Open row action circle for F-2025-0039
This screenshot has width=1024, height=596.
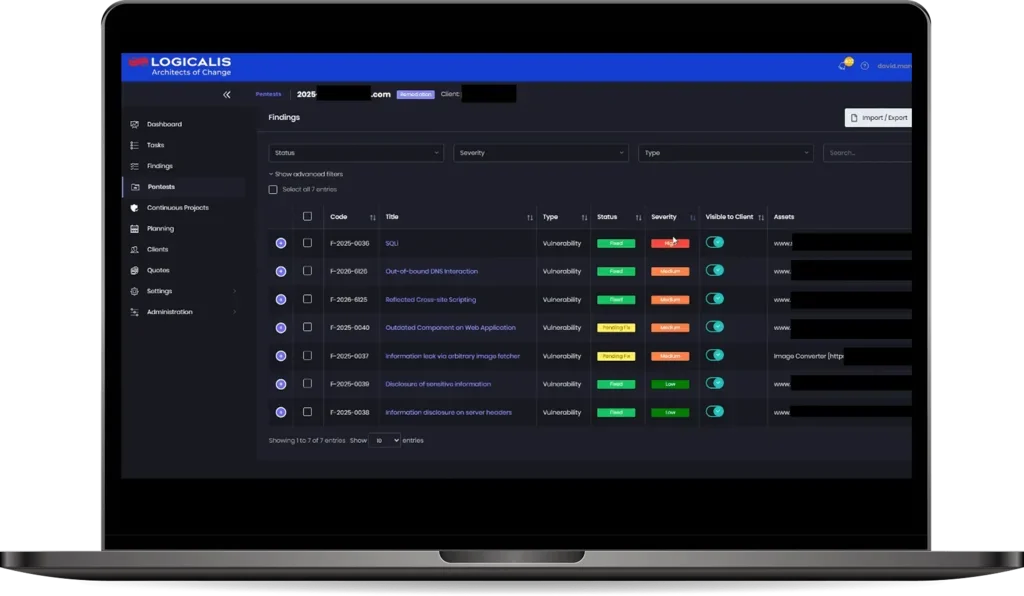point(281,384)
